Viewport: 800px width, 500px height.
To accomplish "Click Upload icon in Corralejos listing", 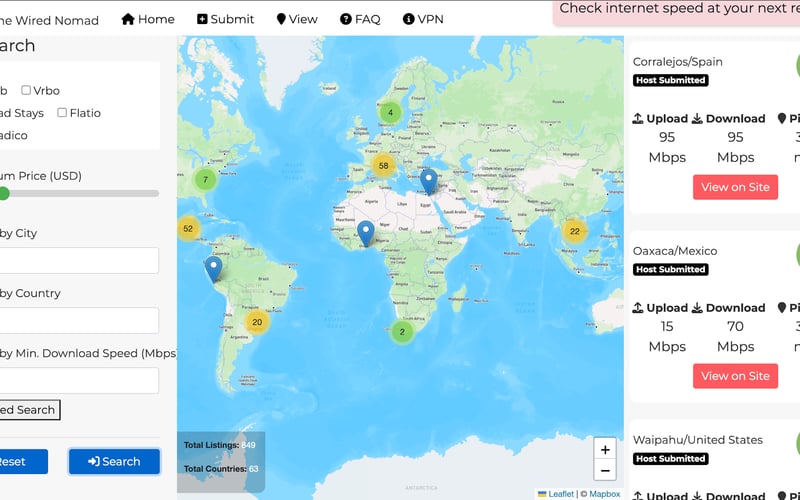I will click(x=638, y=119).
